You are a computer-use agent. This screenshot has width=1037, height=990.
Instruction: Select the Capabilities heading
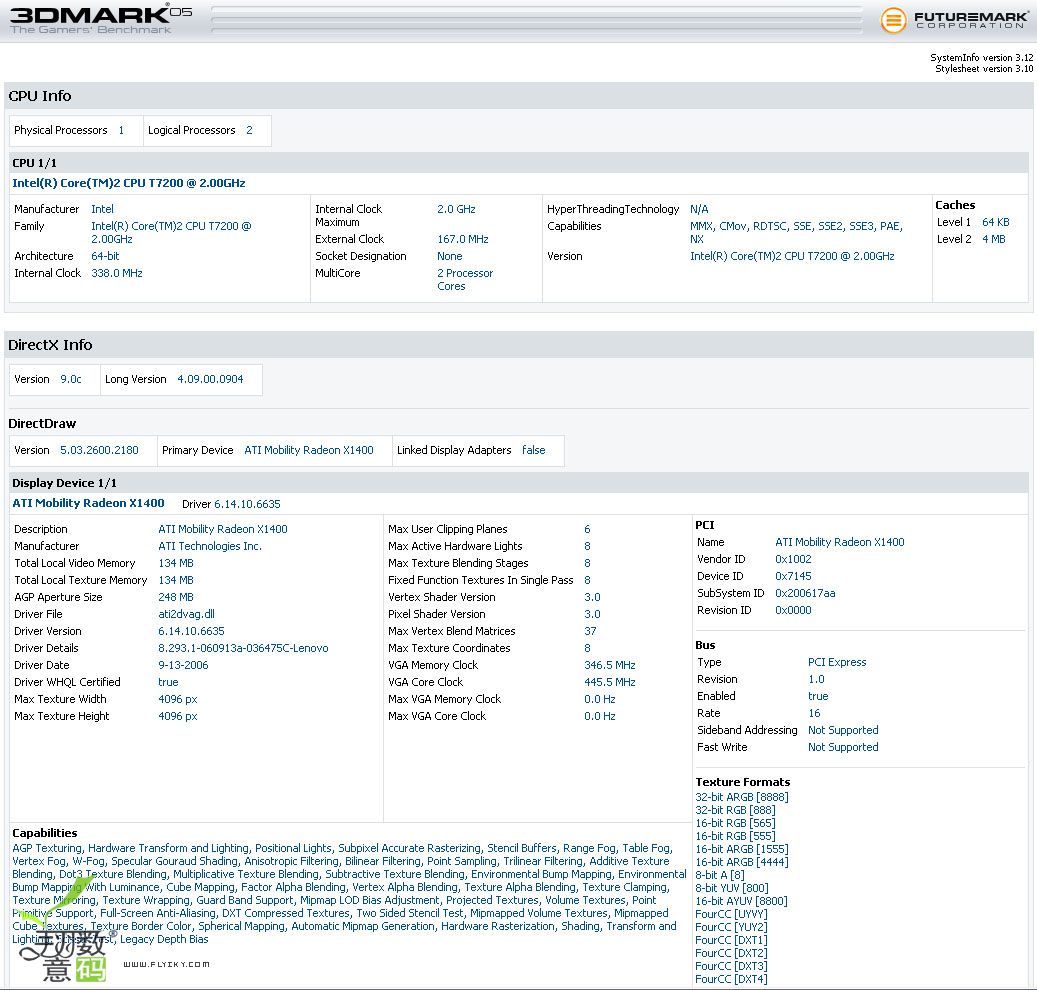(45, 833)
